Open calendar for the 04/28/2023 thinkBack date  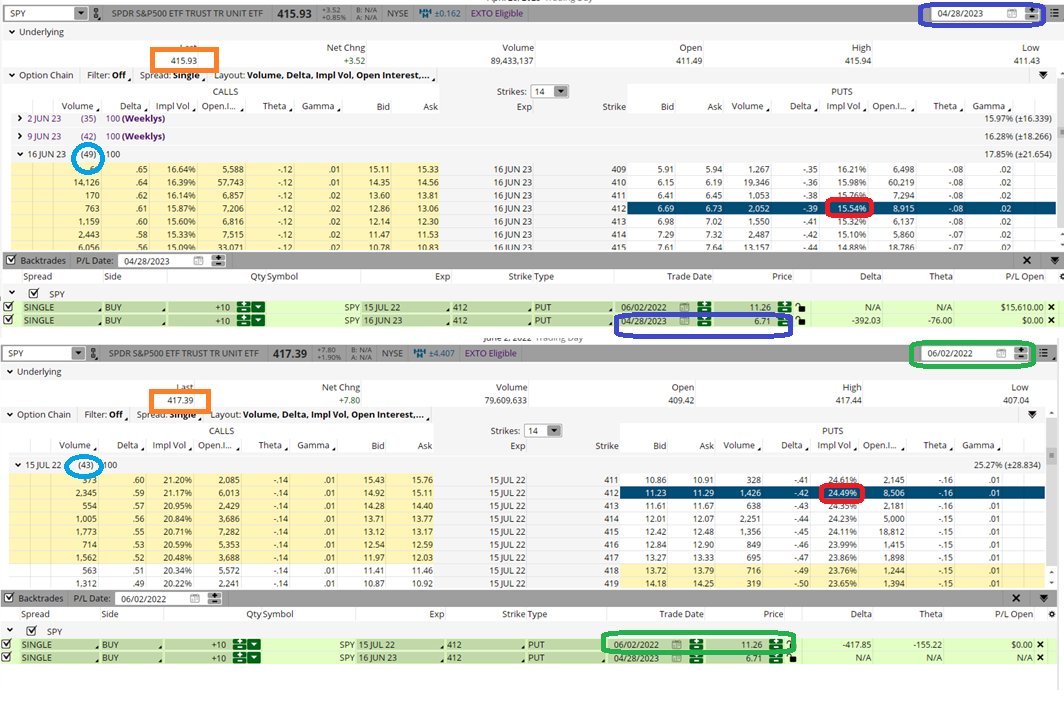pyautogui.click(x=1011, y=14)
